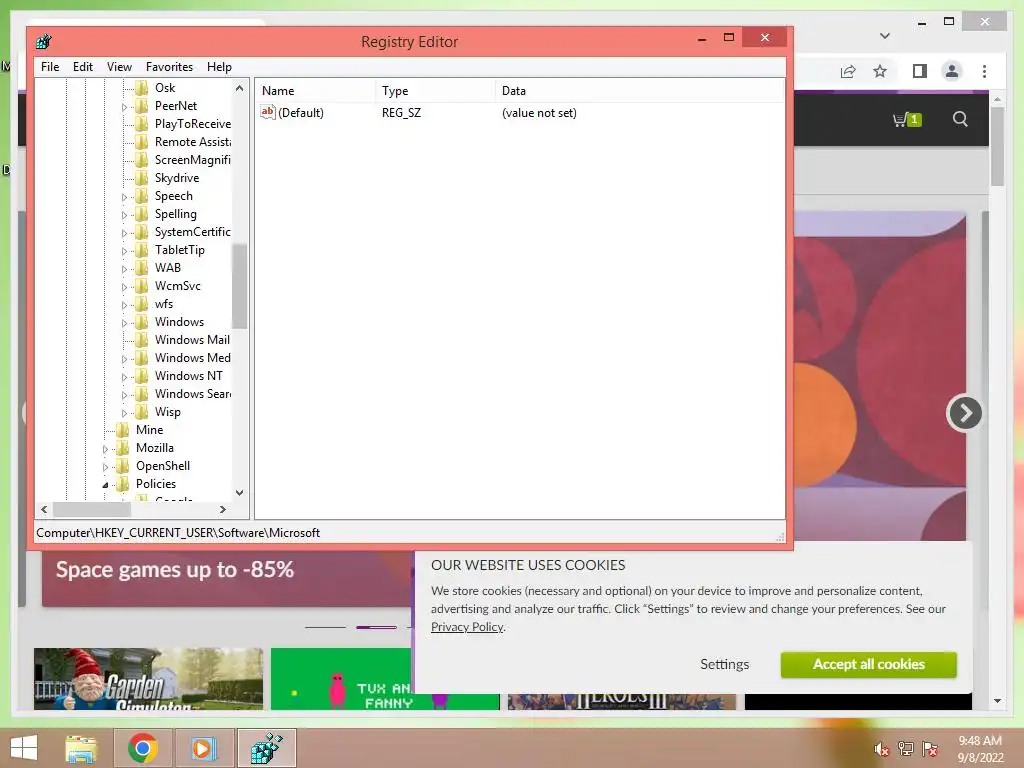Click the Registry Editor title bar icon
The image size is (1024, 768).
(44, 42)
